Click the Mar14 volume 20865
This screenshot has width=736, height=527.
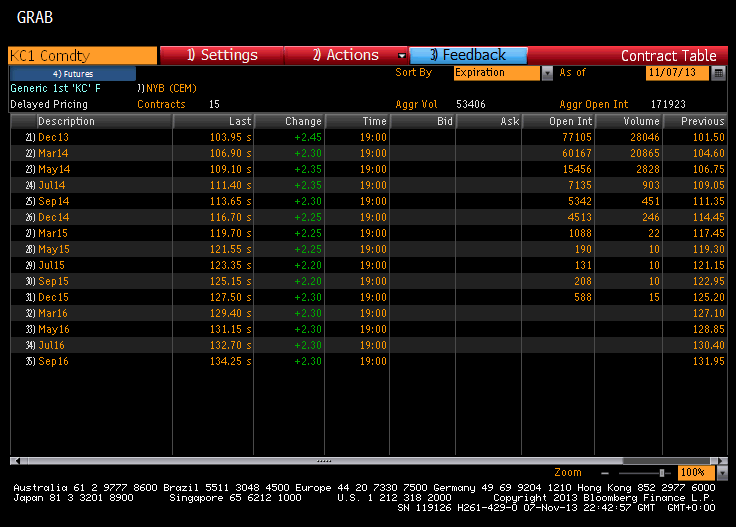(x=644, y=153)
